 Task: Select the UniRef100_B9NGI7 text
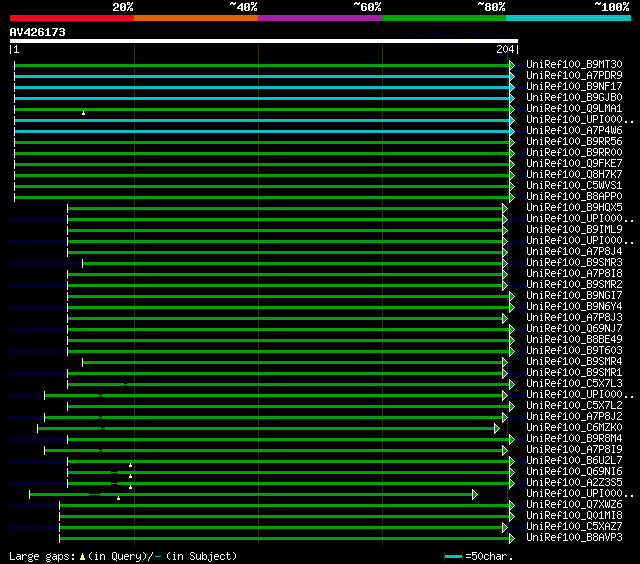pos(574,295)
